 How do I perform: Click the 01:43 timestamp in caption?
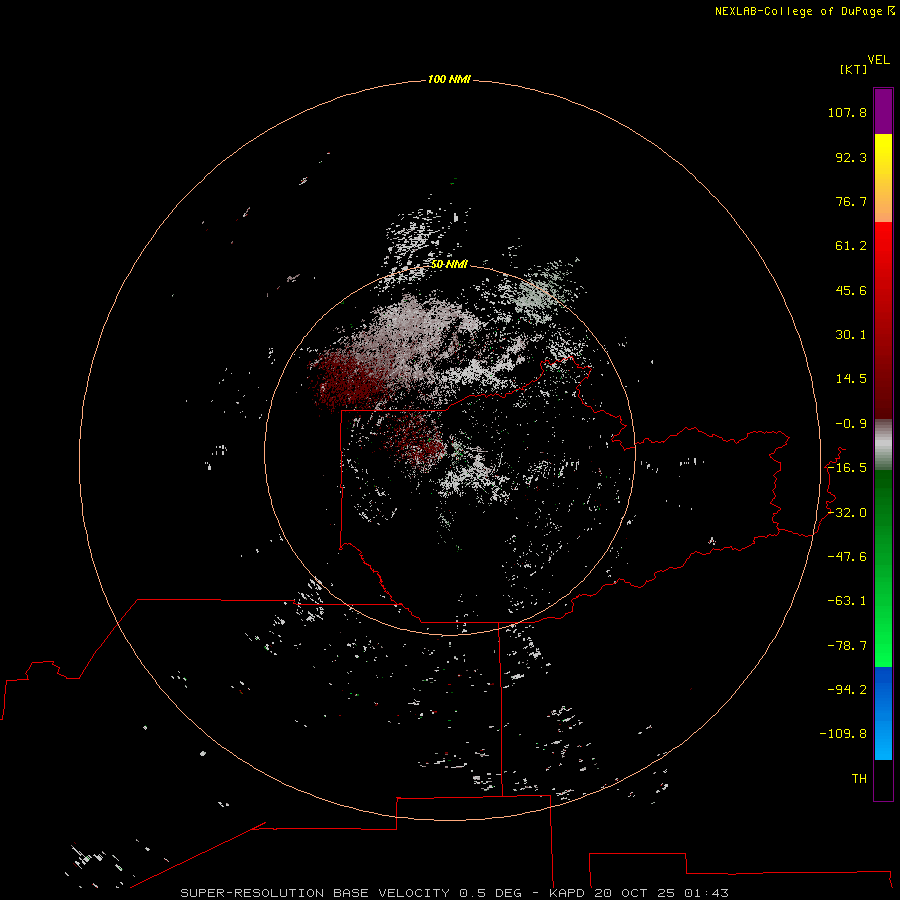coord(707,893)
